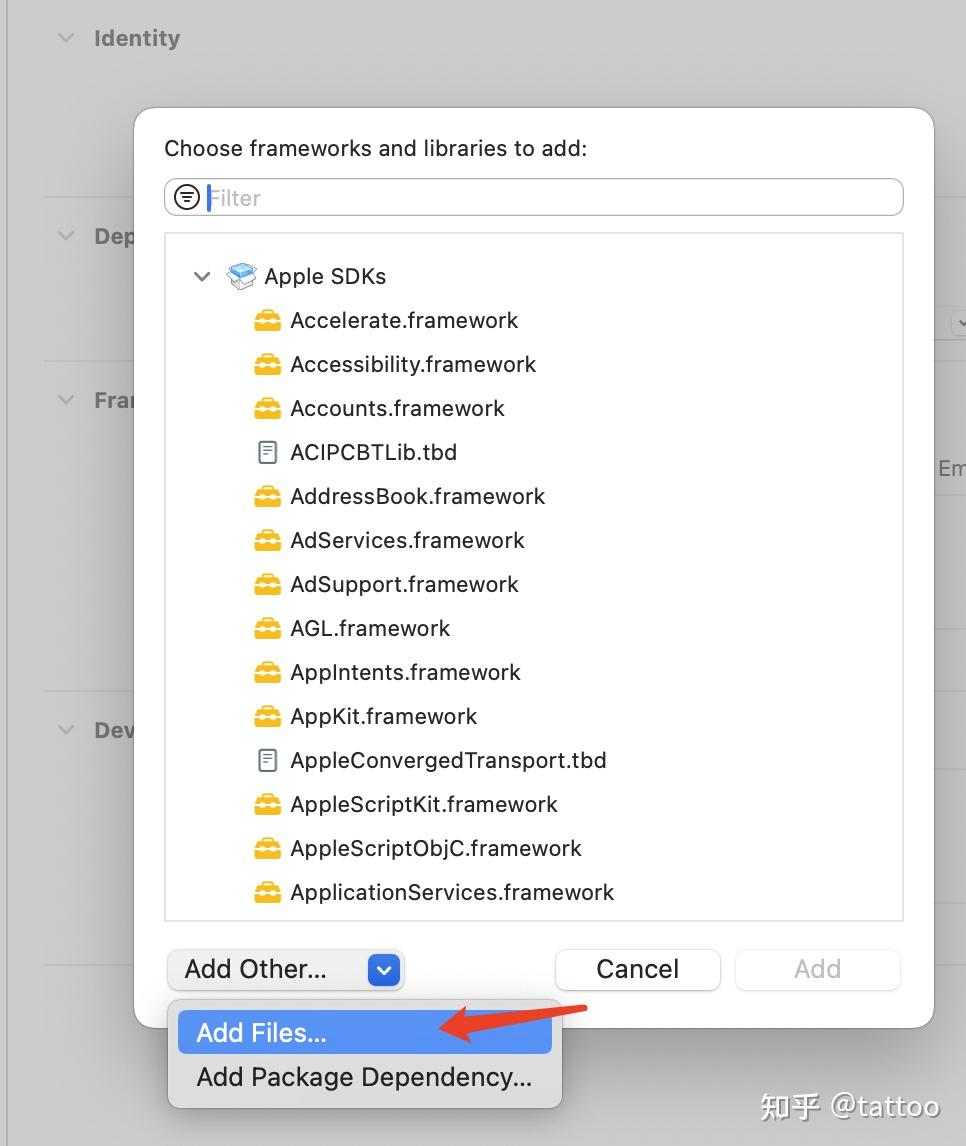Screen dimensions: 966x1146
Task: Select AppIntents.framework from the list
Action: coord(404,672)
